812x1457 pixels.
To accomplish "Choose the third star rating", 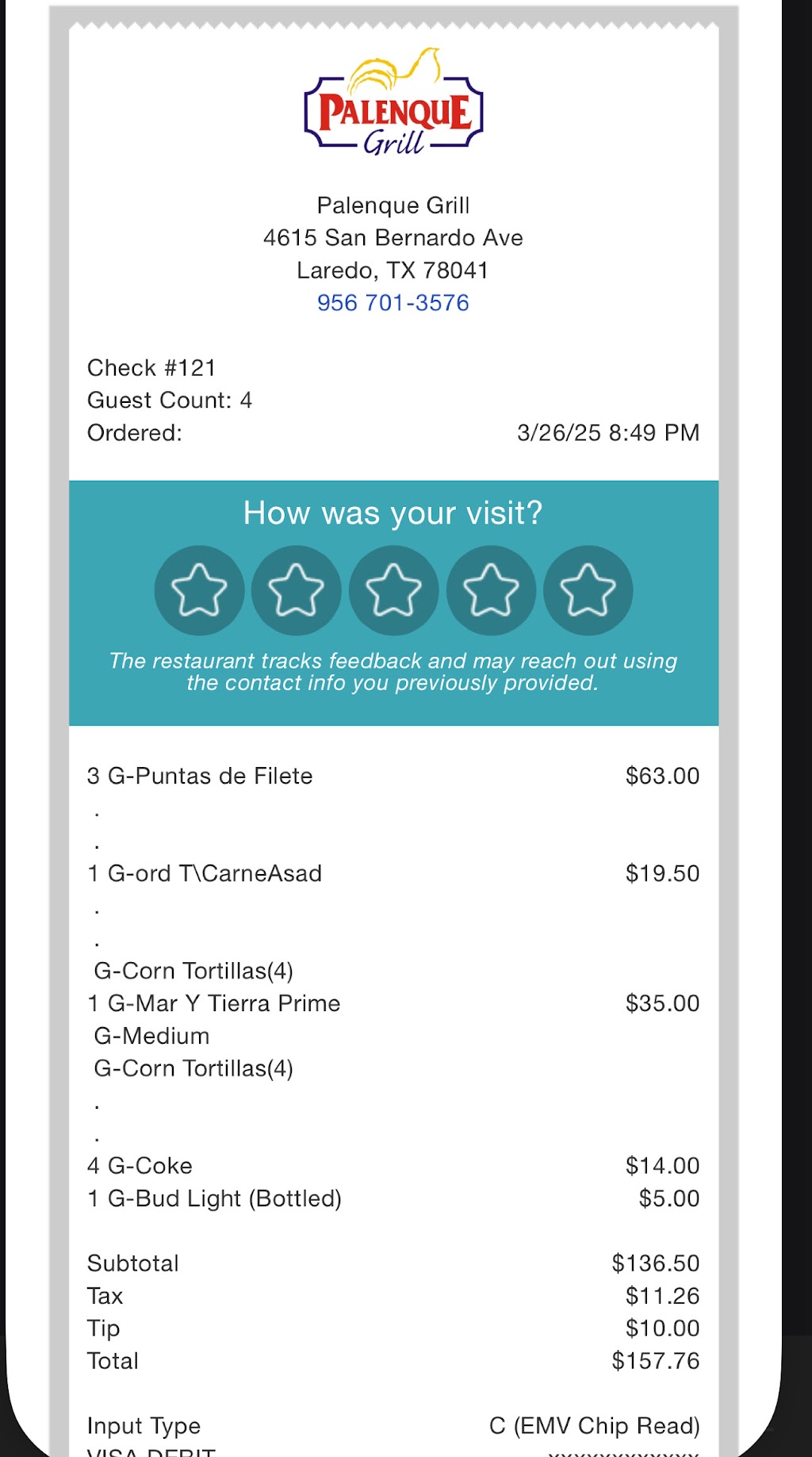I will coord(394,590).
